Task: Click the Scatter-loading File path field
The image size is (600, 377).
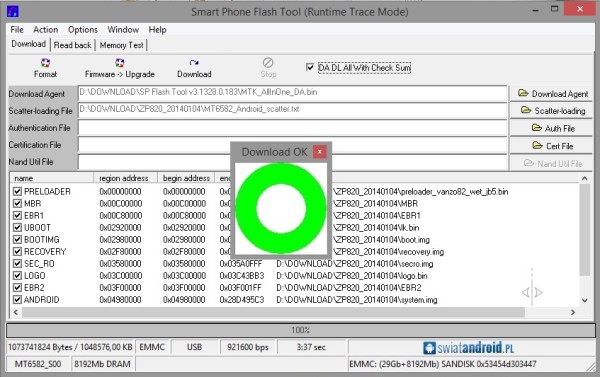Action: [293, 110]
